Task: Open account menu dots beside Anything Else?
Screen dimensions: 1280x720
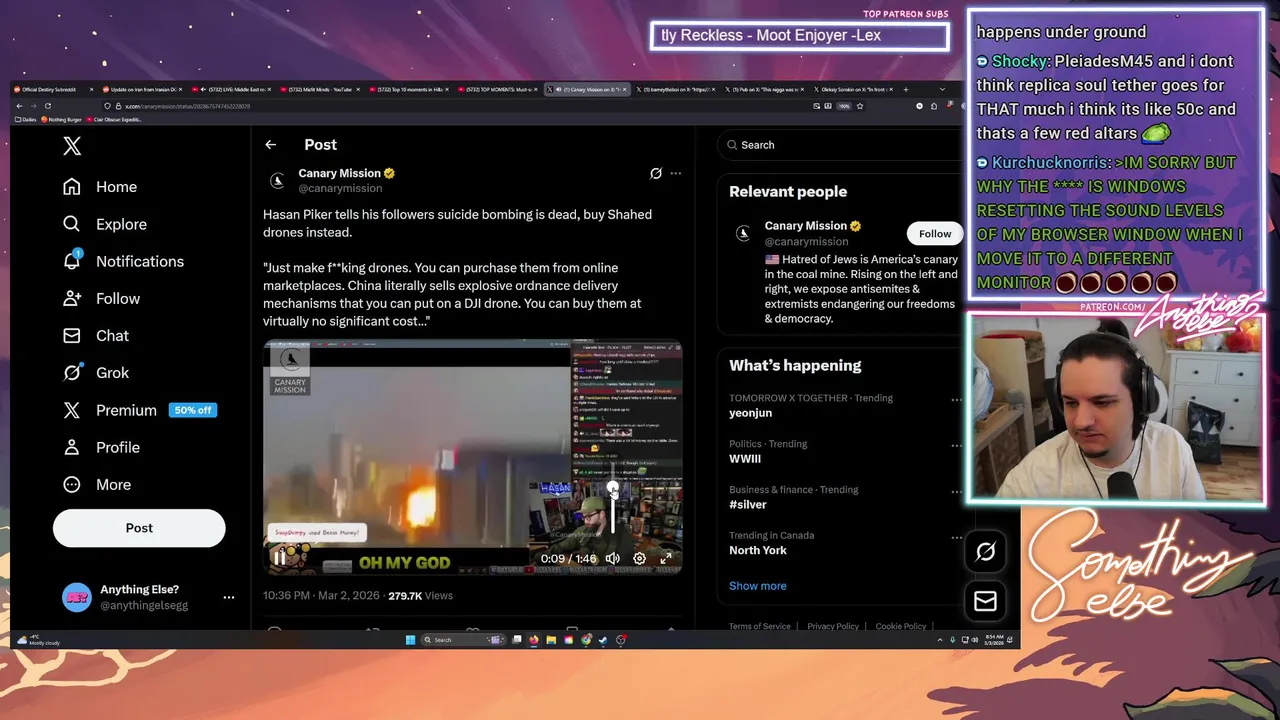Action: [228, 597]
